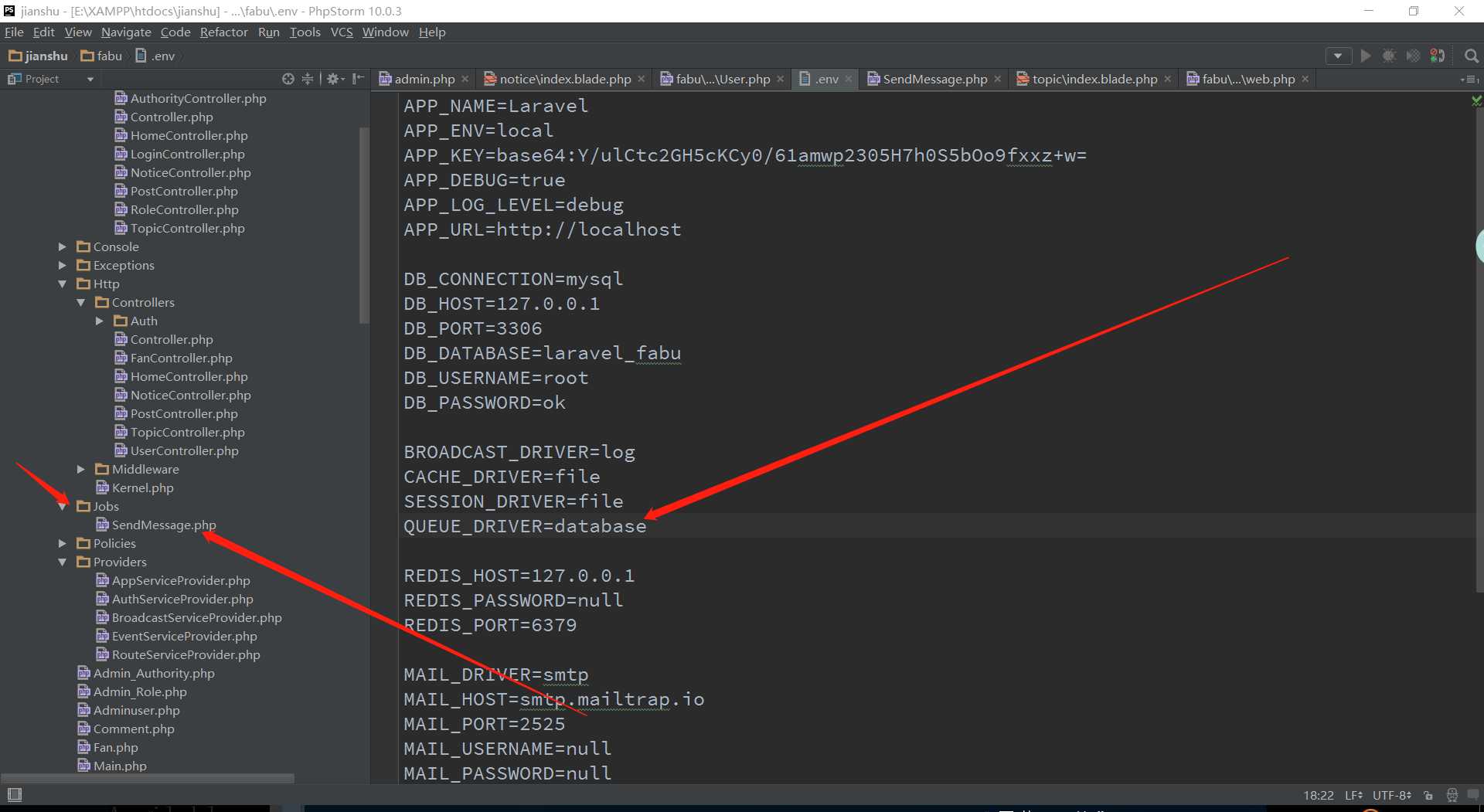1484x812 pixels.
Task: Click the Comment.php file icon
Action: (84, 728)
